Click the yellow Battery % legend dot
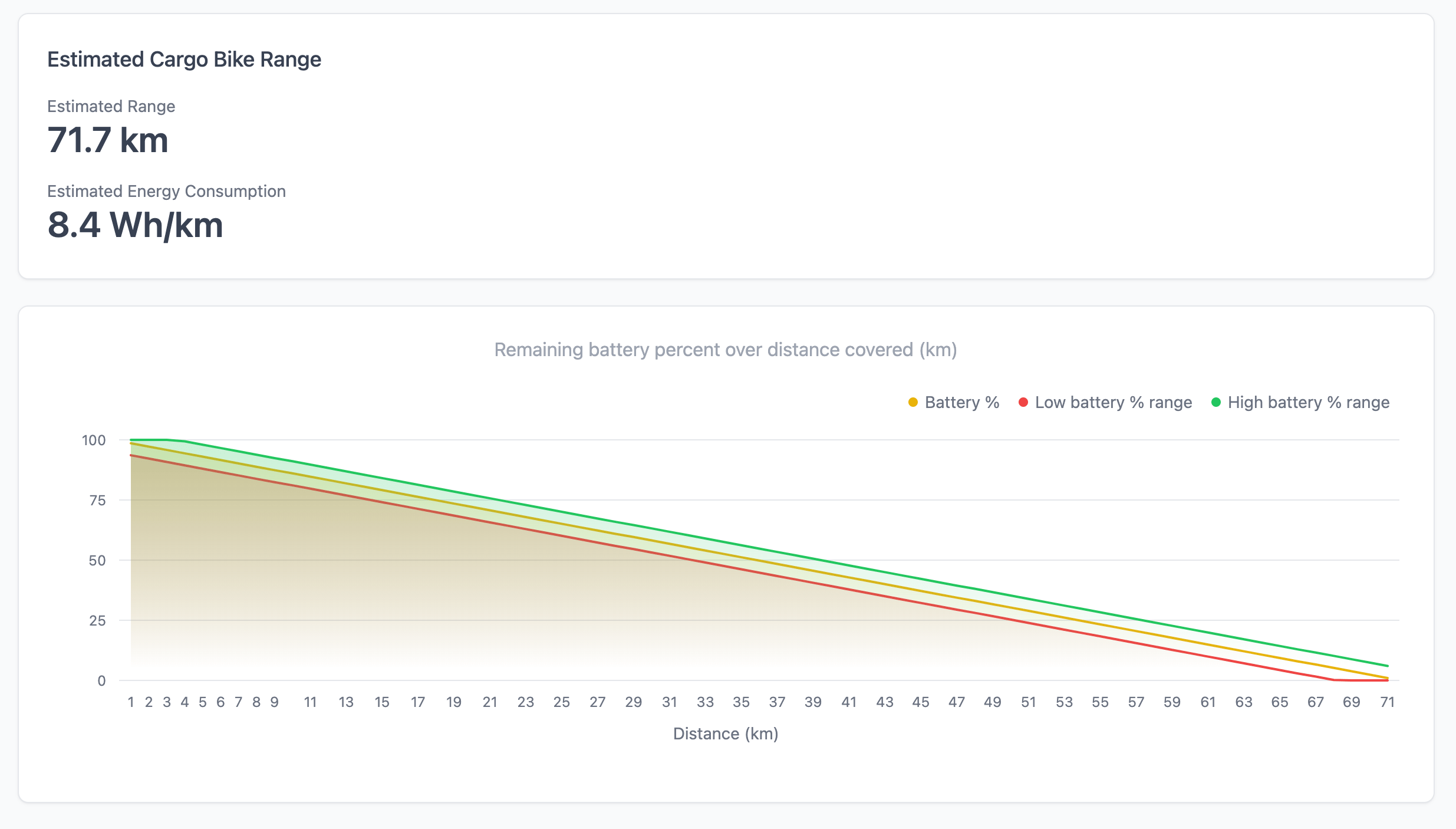1456x829 pixels. click(913, 403)
